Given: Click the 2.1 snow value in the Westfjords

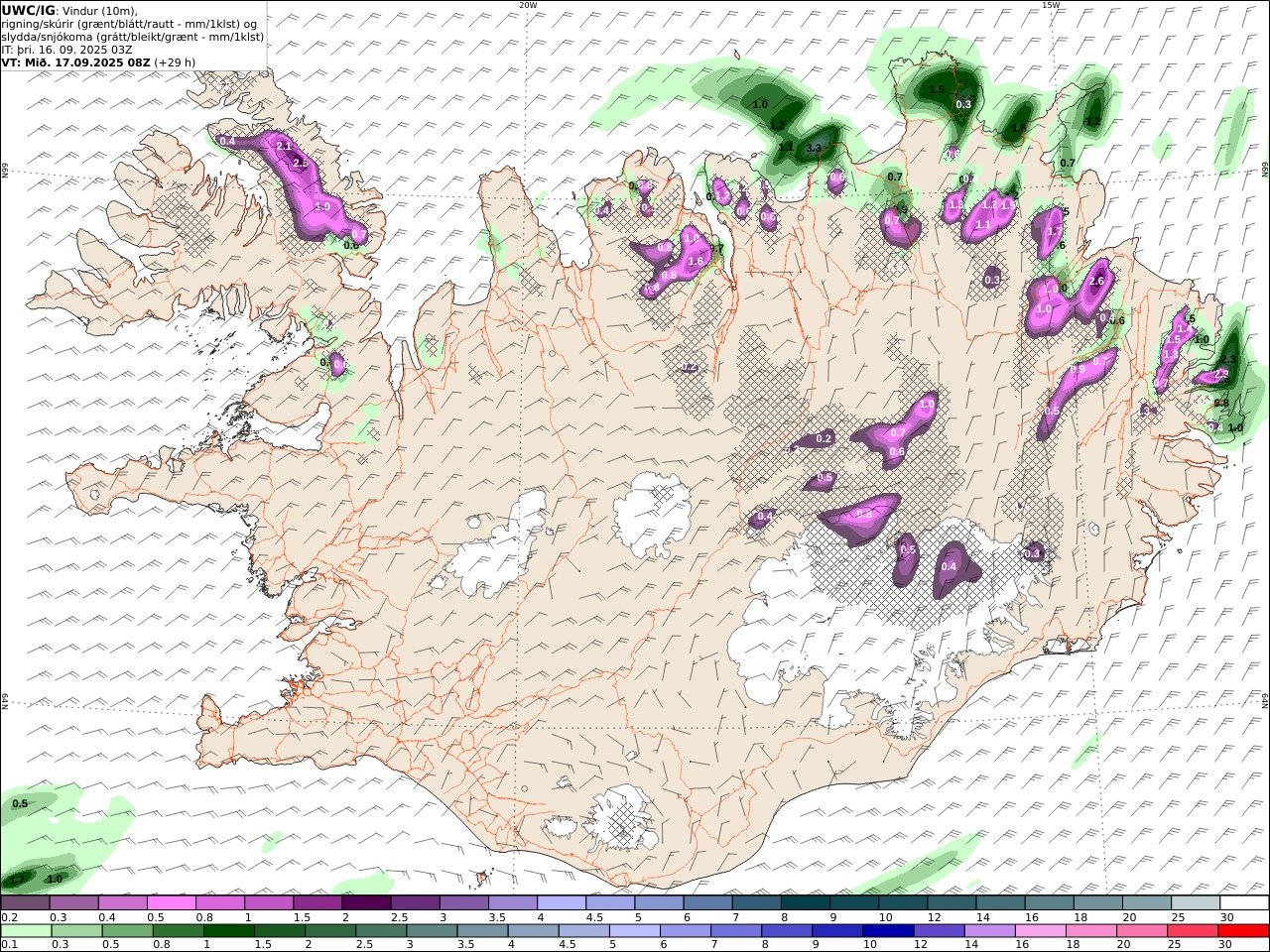Looking at the screenshot, I should click(x=284, y=147).
